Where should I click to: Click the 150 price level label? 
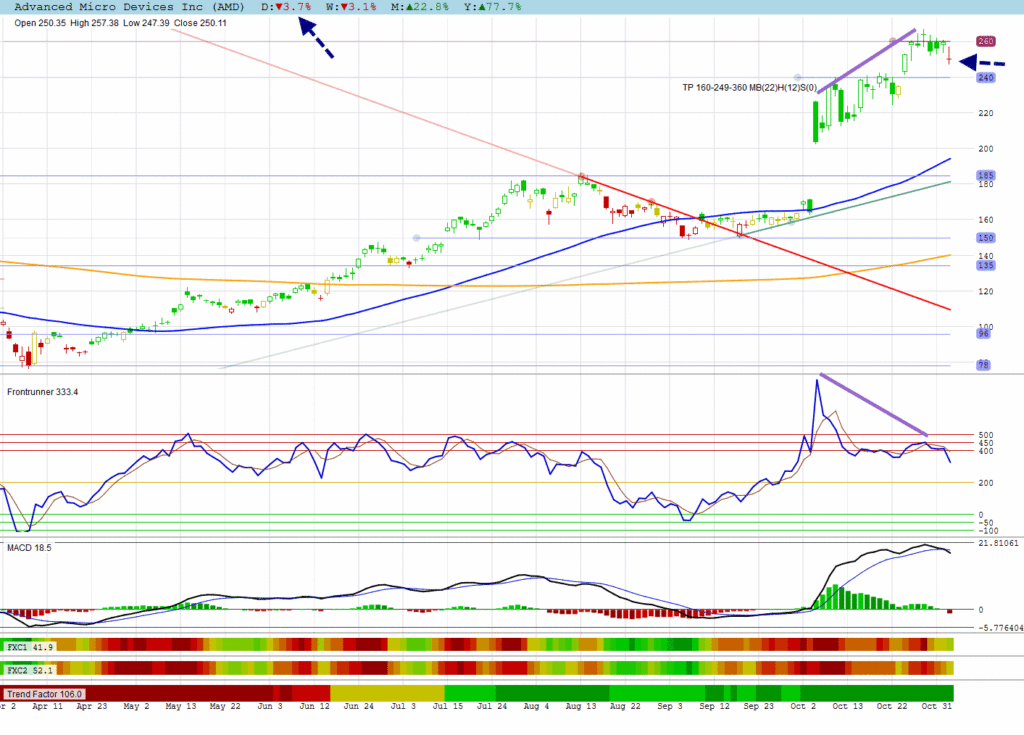tap(985, 238)
